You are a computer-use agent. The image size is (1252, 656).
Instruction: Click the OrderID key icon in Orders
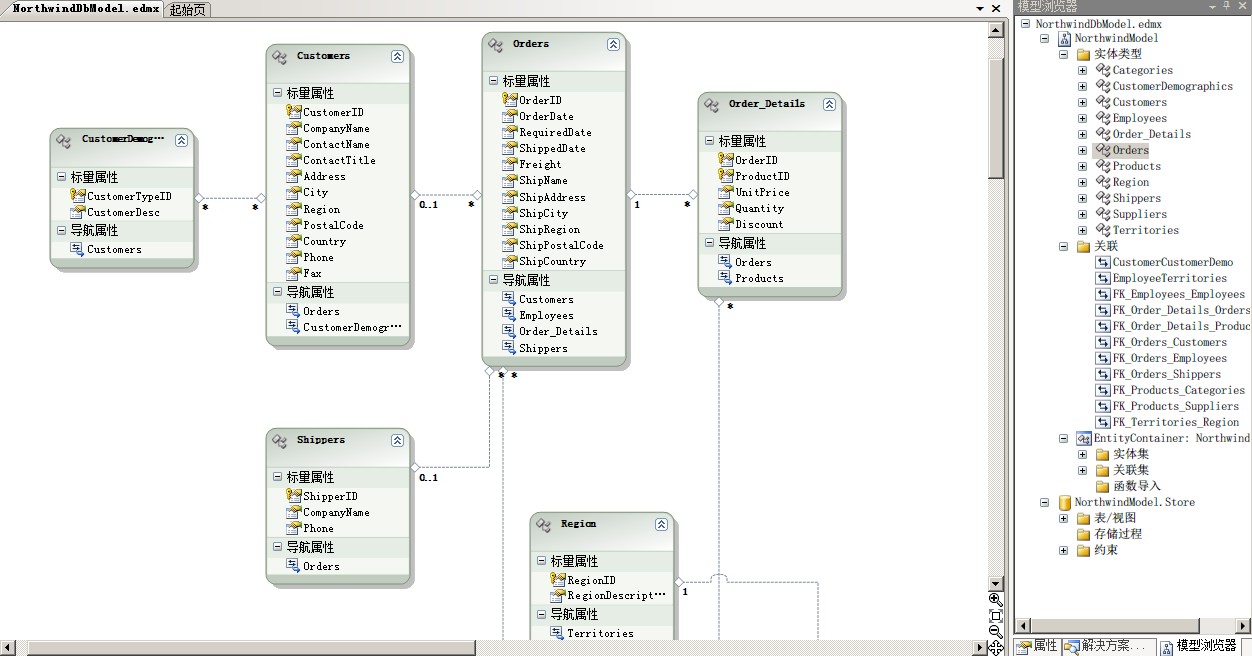(510, 100)
